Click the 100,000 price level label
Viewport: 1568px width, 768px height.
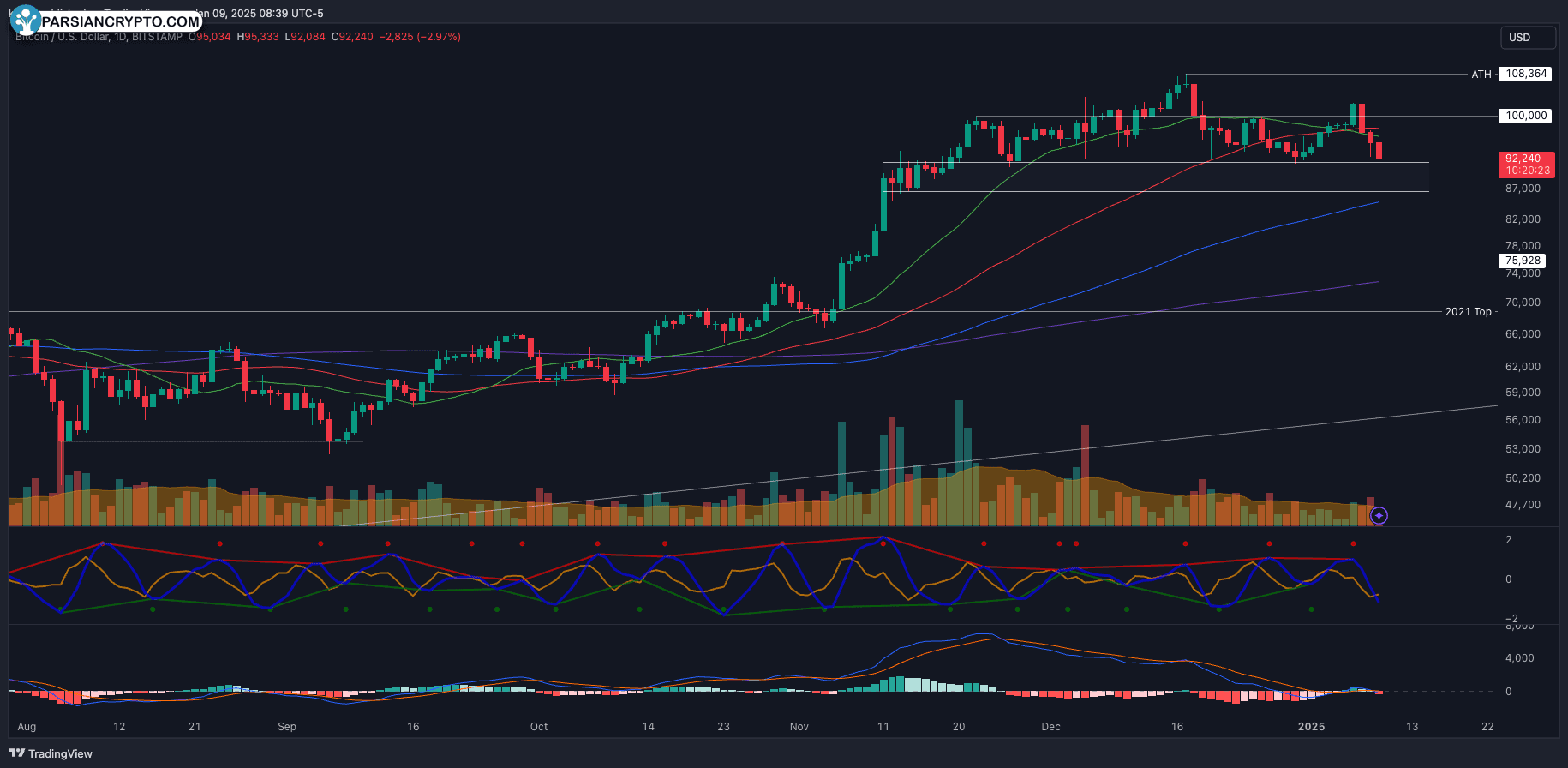tap(1526, 116)
